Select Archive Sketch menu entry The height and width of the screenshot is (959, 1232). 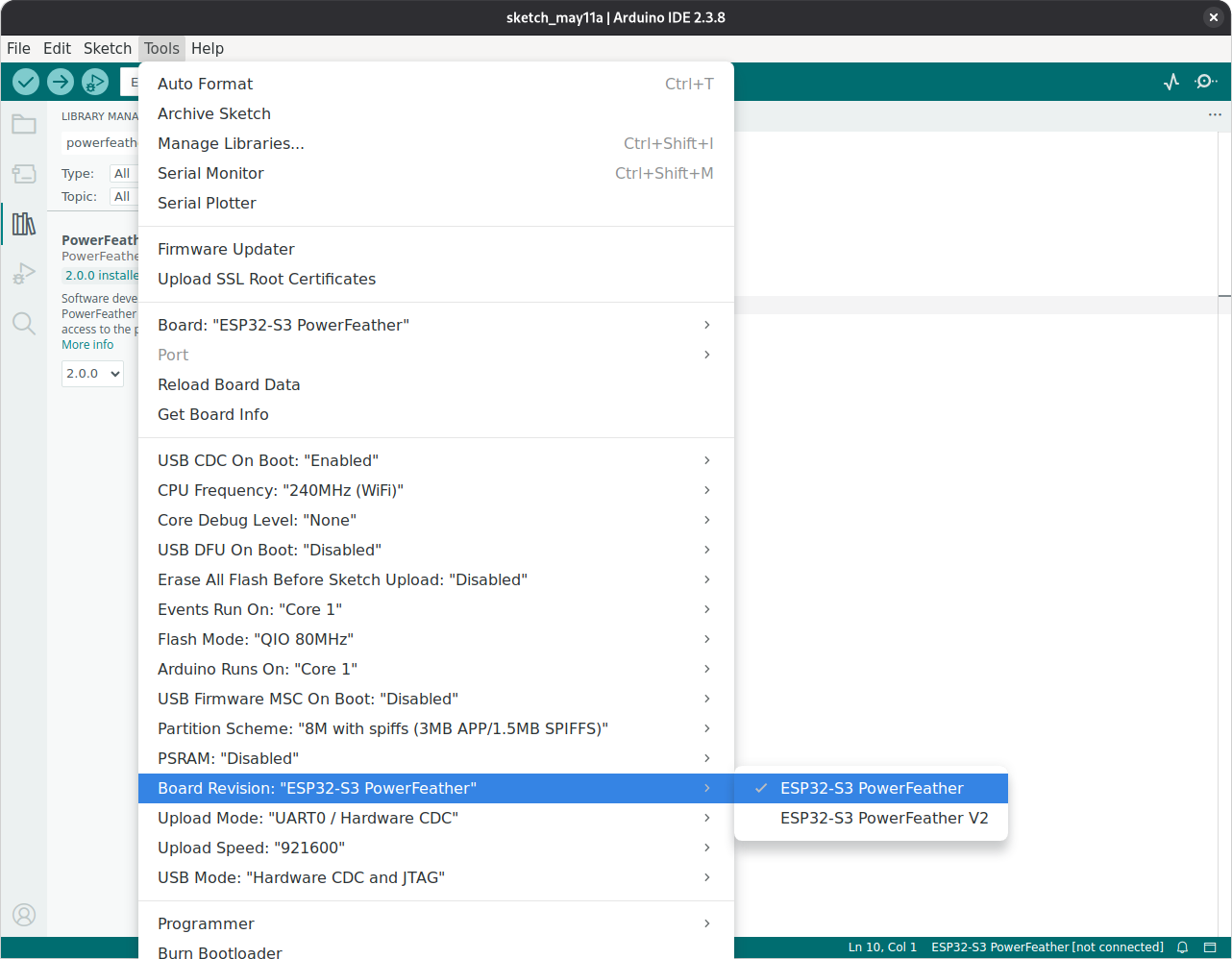click(436, 113)
